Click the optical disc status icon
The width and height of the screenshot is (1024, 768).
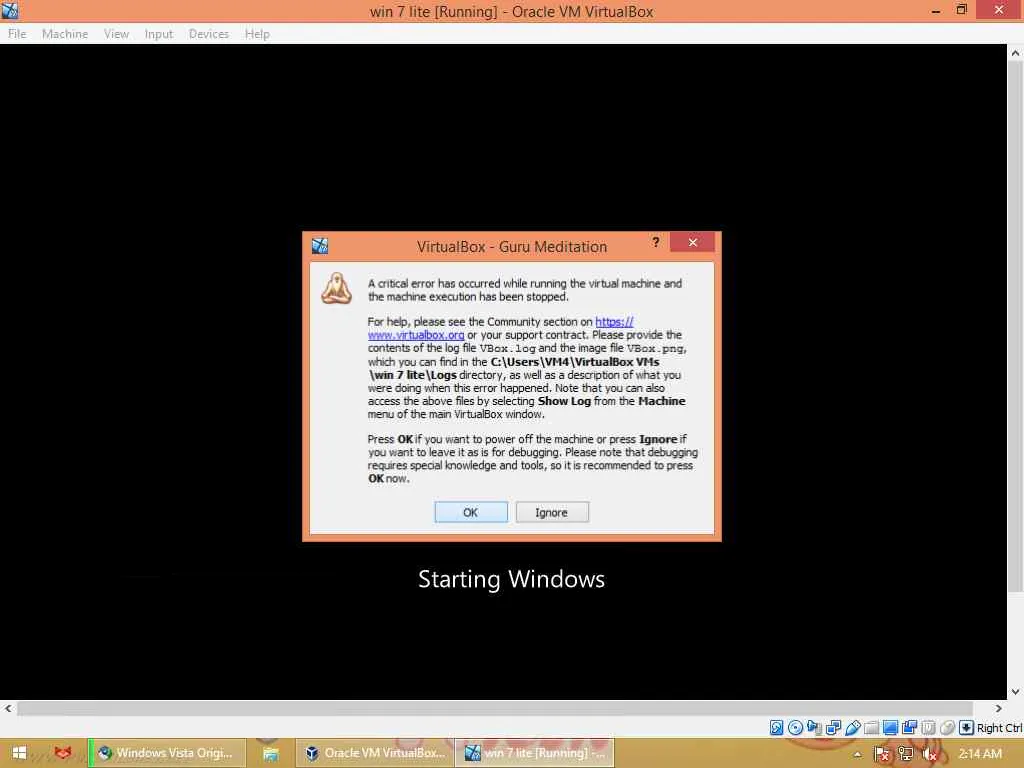(x=795, y=728)
